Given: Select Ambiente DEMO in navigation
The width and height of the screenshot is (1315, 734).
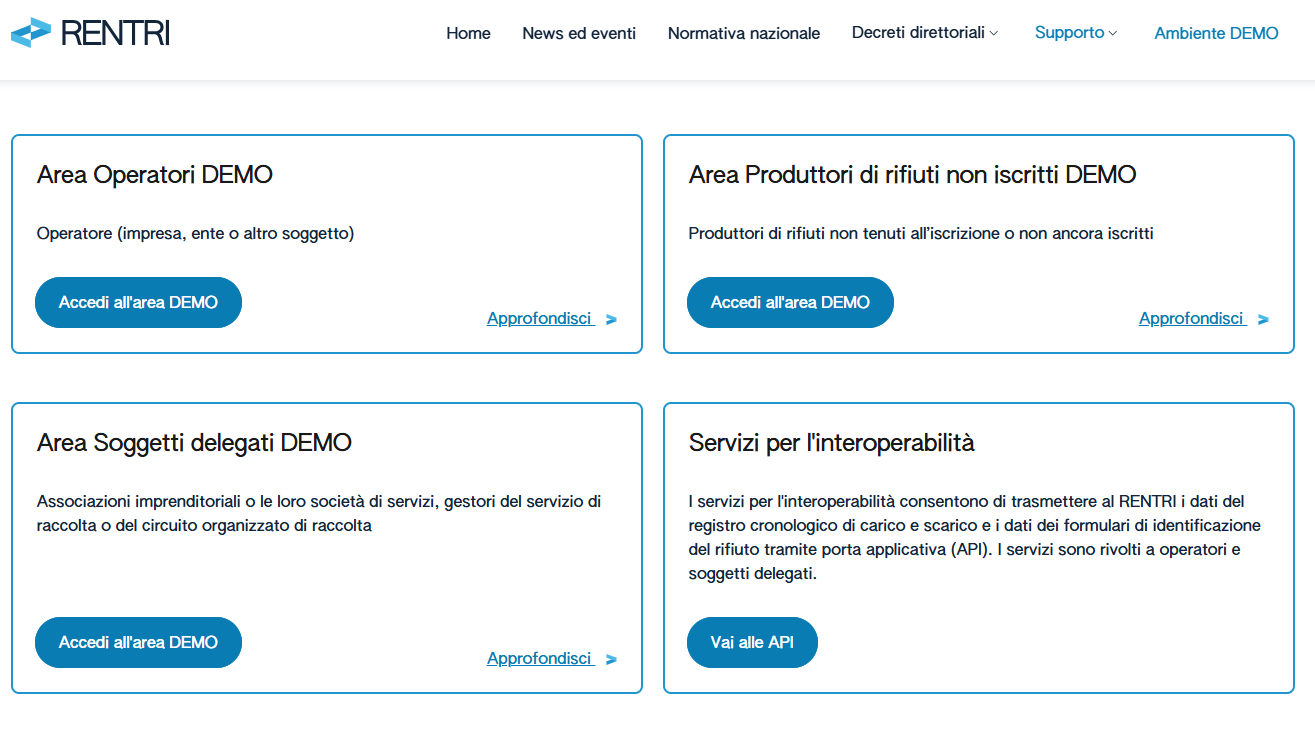Looking at the screenshot, I should click(1216, 33).
